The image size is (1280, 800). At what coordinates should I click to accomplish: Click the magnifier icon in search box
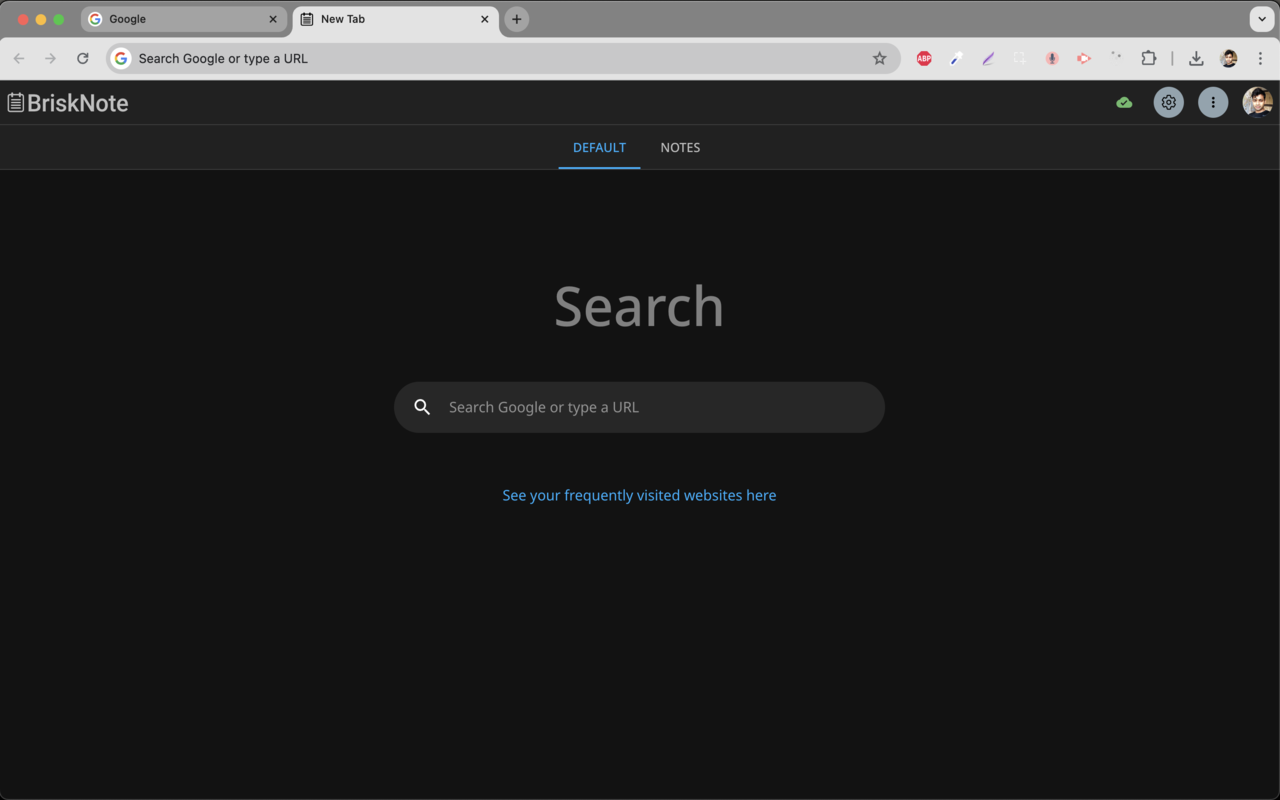tap(422, 407)
